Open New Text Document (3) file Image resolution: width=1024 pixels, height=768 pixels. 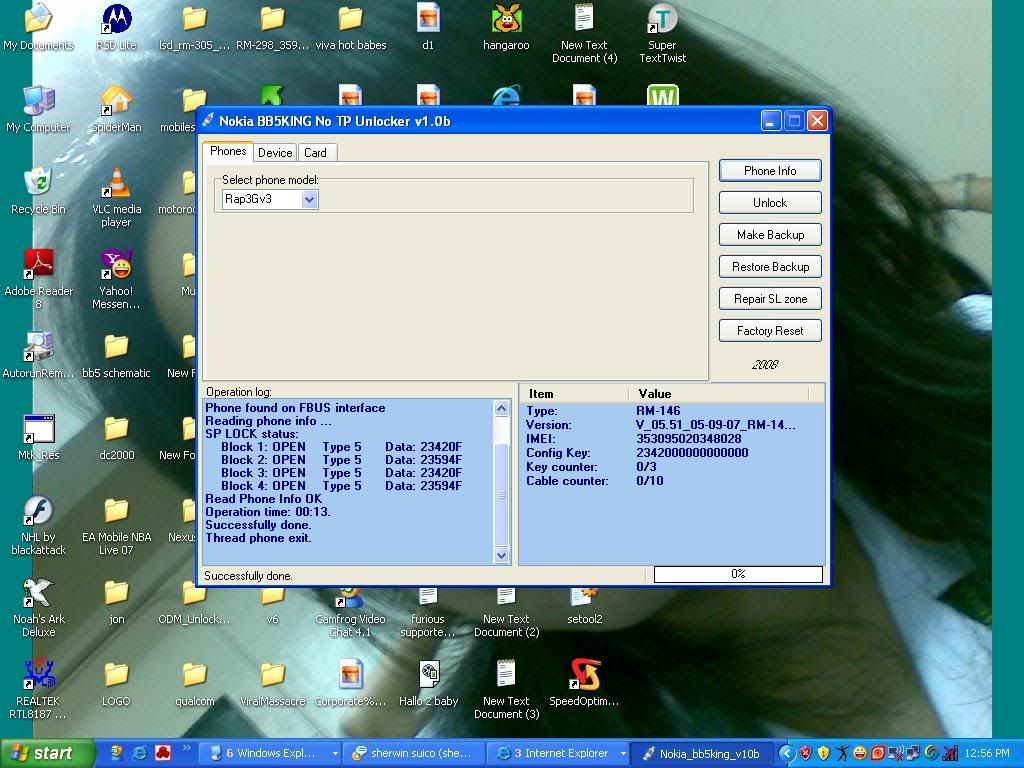(506, 690)
